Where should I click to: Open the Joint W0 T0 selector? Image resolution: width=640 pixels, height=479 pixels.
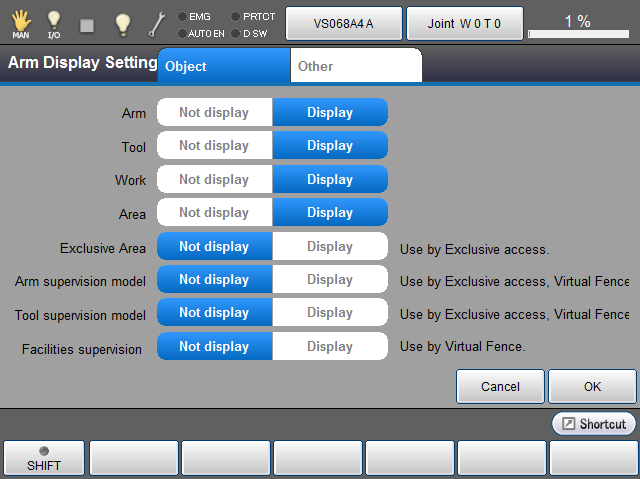click(464, 23)
